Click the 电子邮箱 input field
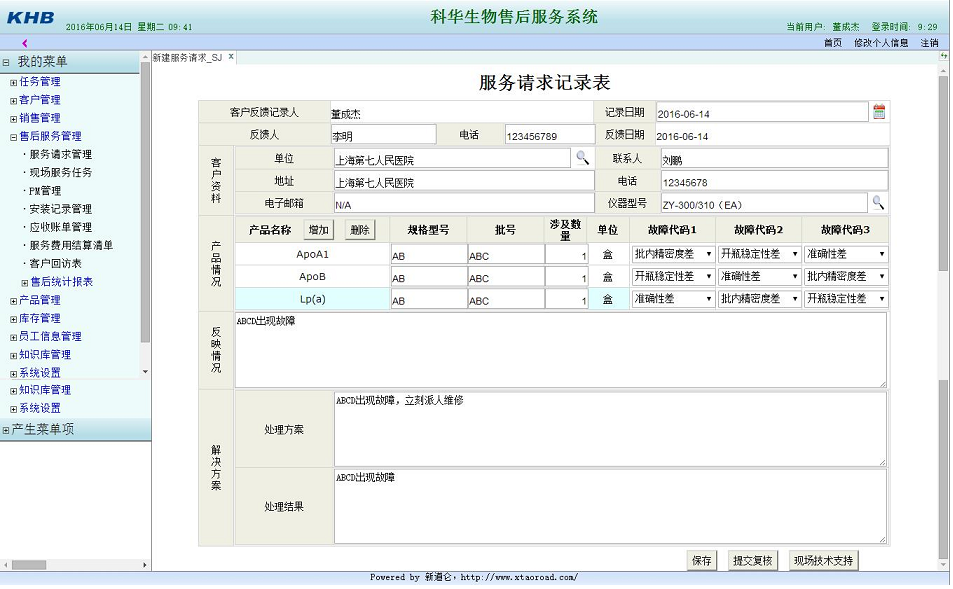The height and width of the screenshot is (589, 953). coord(464,204)
